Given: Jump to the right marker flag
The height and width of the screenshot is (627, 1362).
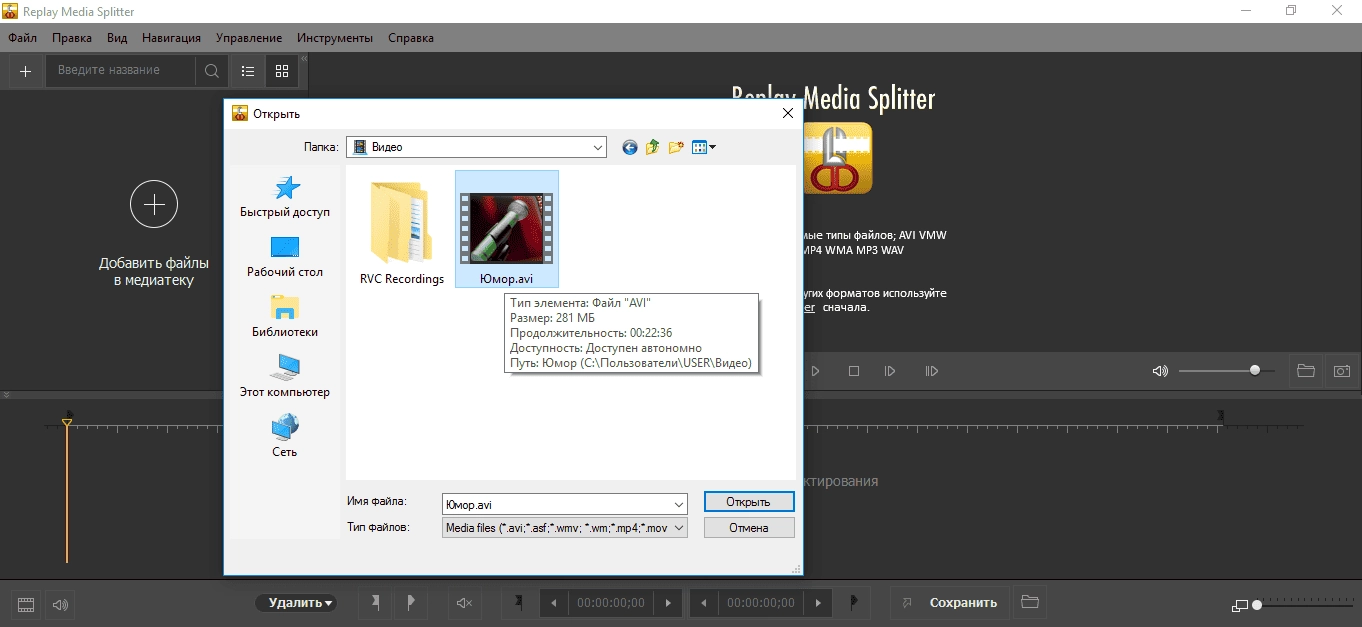Looking at the screenshot, I should coord(854,602).
